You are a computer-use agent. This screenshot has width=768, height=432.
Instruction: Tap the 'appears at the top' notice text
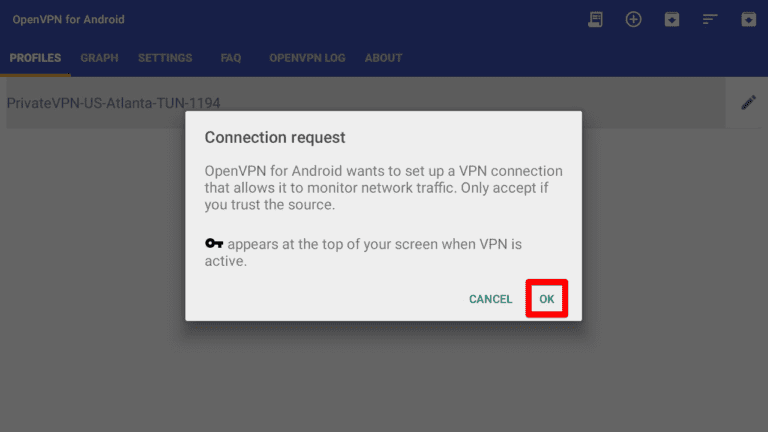[363, 252]
